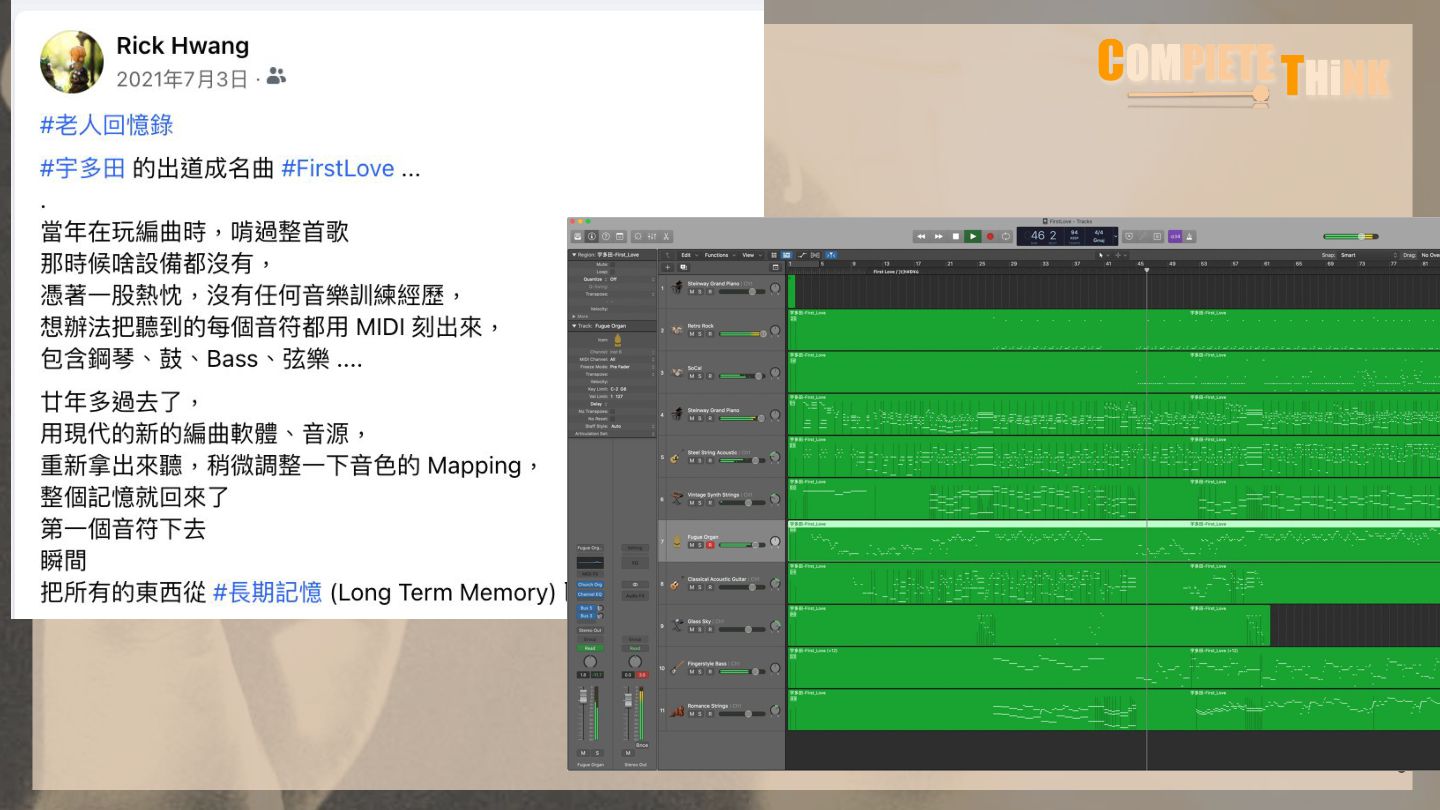Toggle the Inspector button in Logic toolbar
The height and width of the screenshot is (810, 1440).
[591, 237]
